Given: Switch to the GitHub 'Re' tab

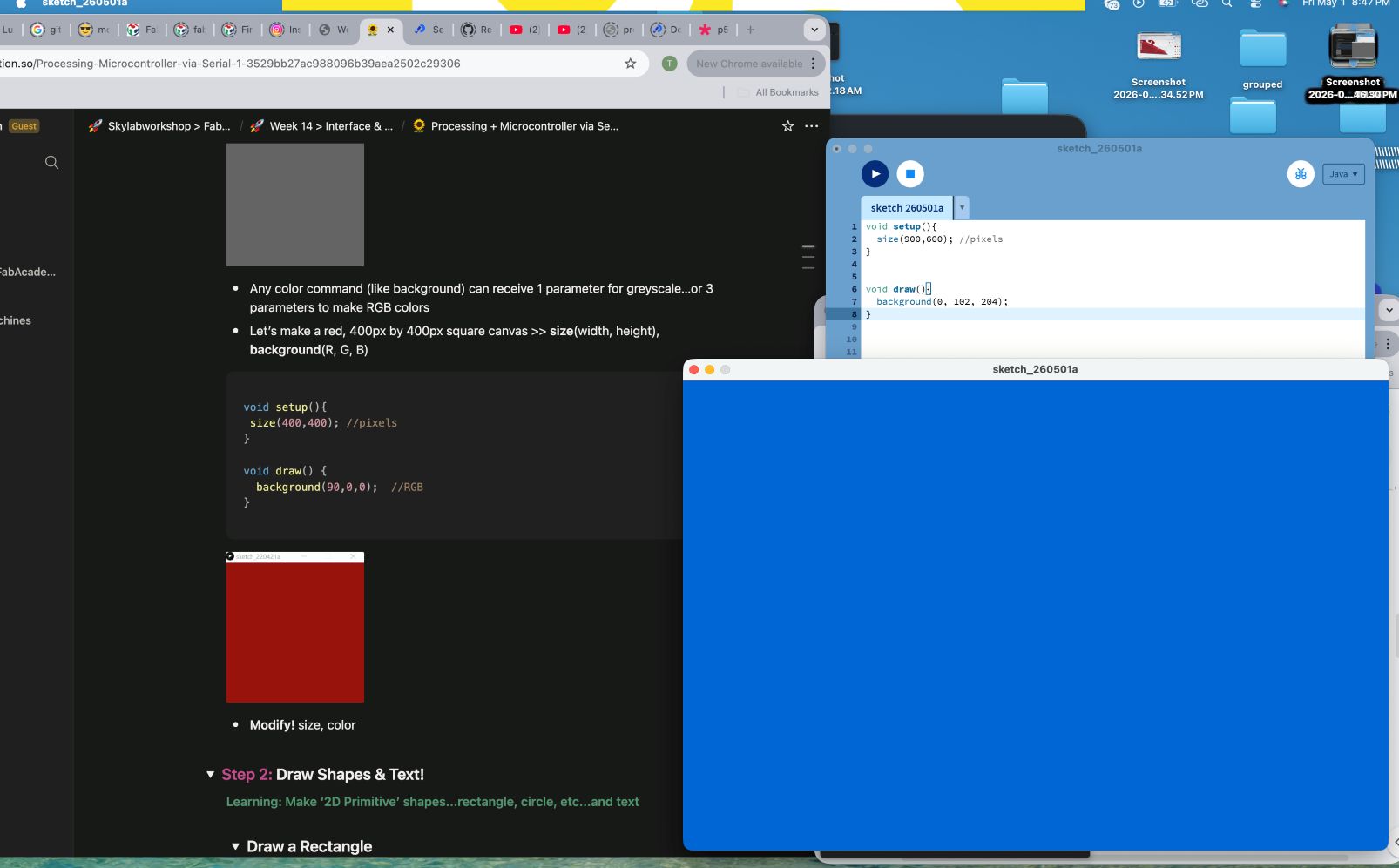Looking at the screenshot, I should (477, 30).
